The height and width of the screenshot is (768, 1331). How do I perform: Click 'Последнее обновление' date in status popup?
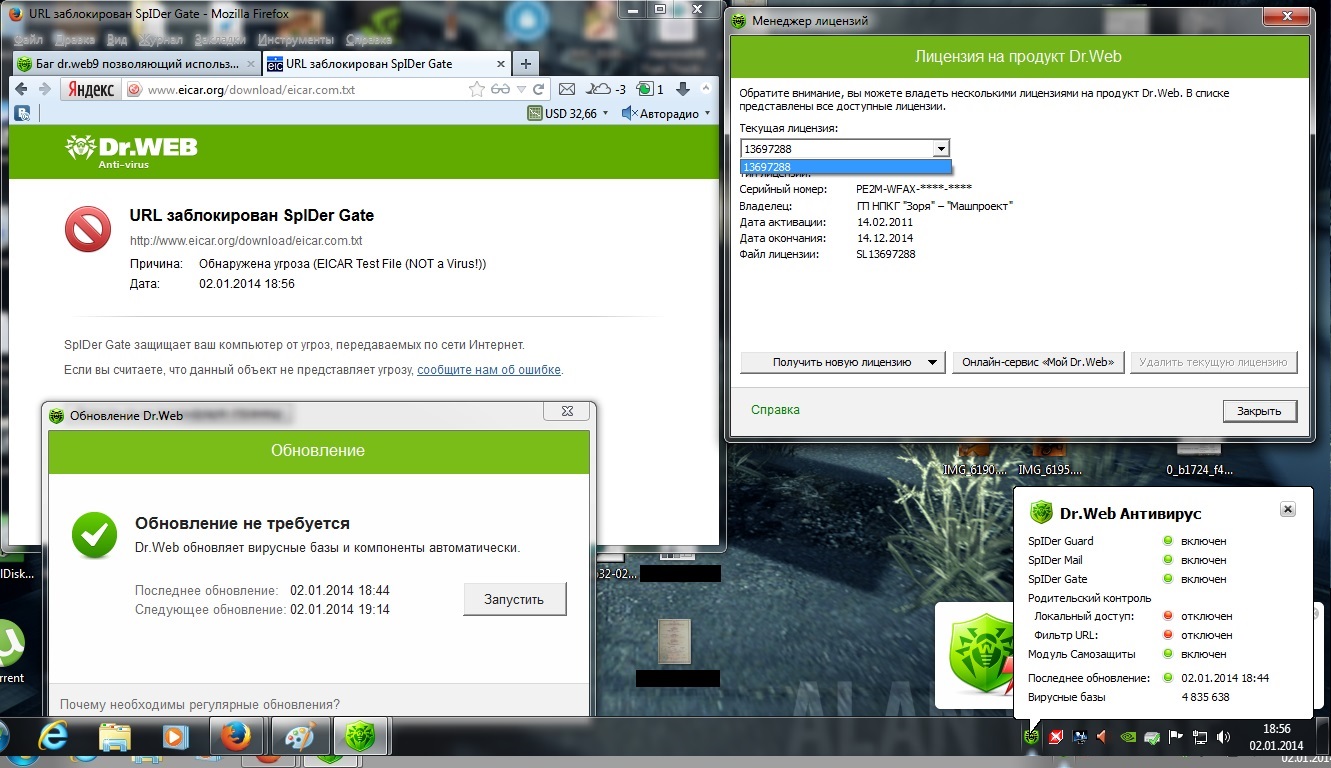pyautogui.click(x=1225, y=678)
